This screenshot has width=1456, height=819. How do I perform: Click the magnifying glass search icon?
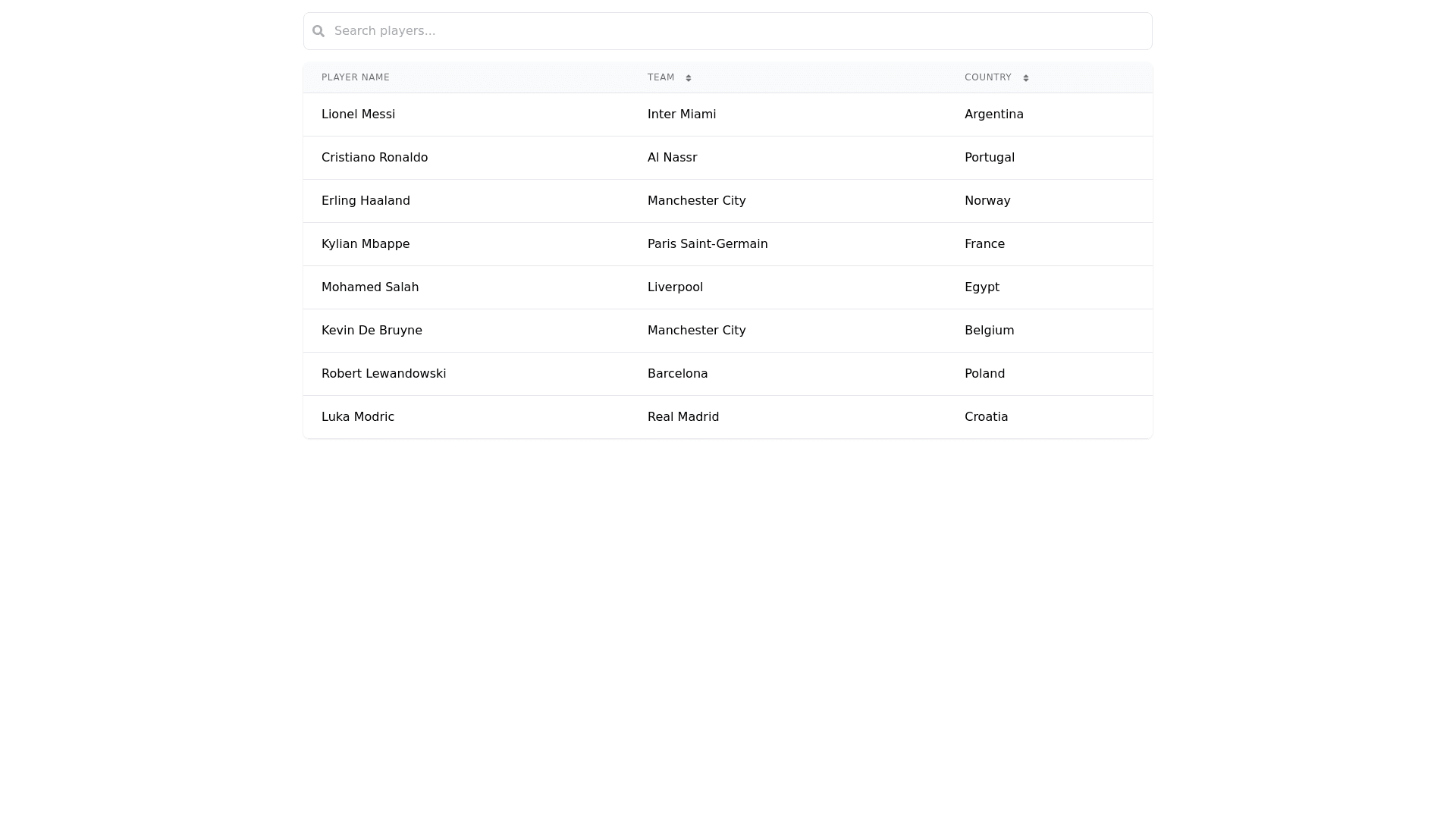[318, 31]
